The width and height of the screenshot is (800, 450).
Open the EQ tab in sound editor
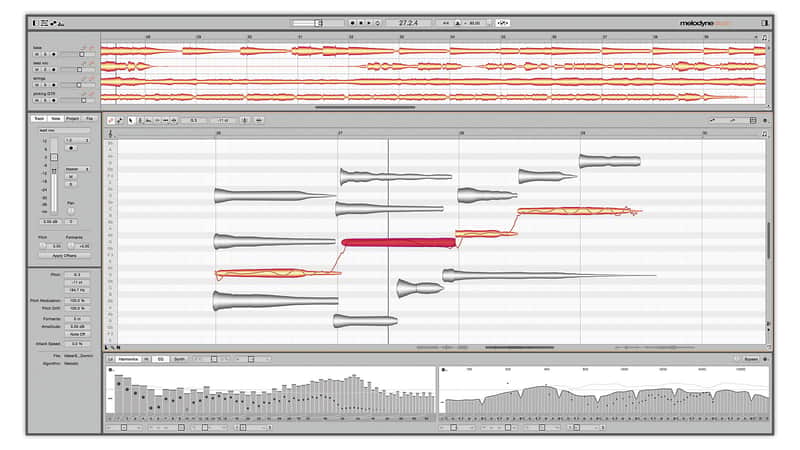pos(161,359)
